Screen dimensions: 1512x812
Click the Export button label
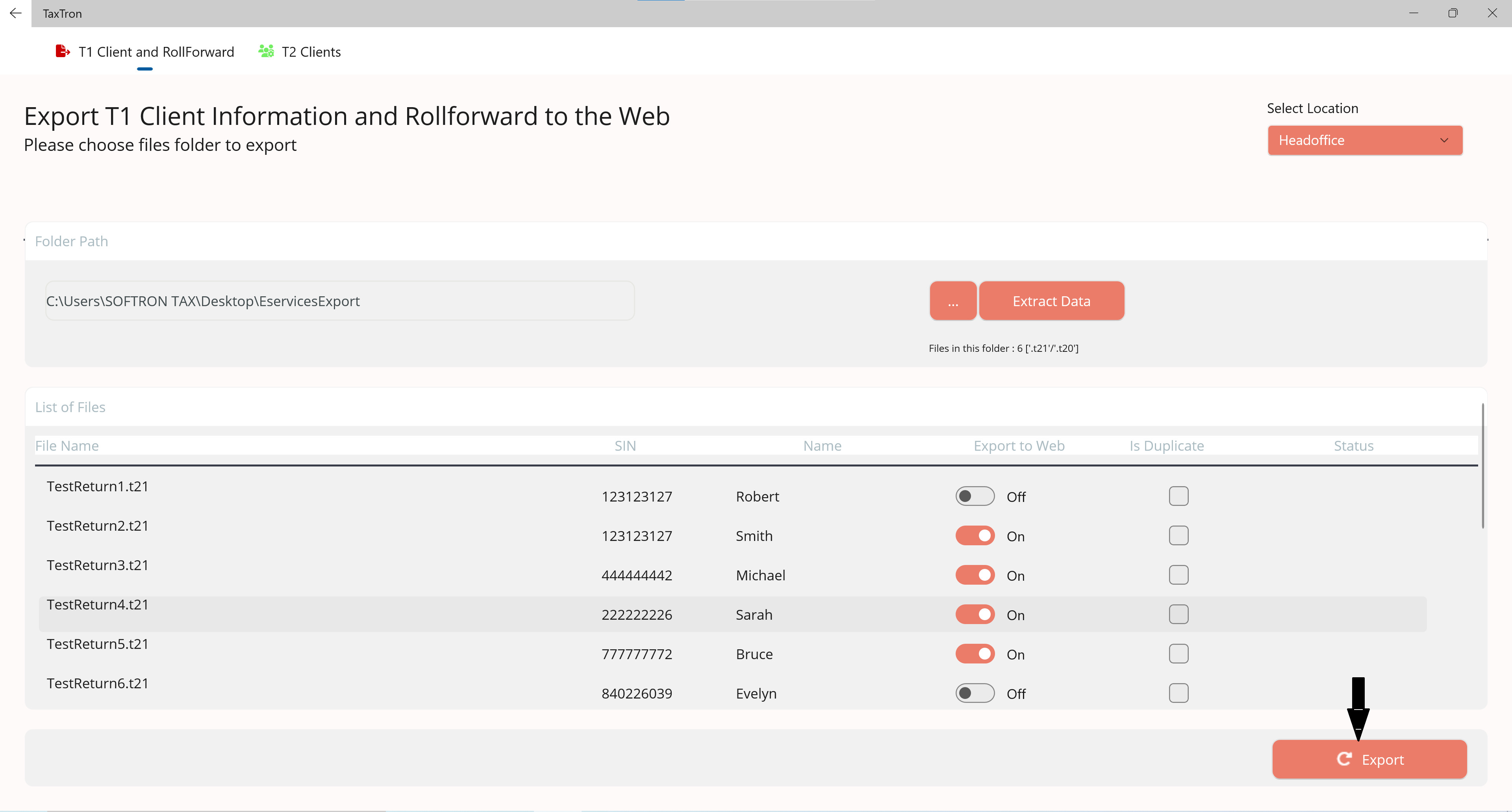click(x=1382, y=759)
